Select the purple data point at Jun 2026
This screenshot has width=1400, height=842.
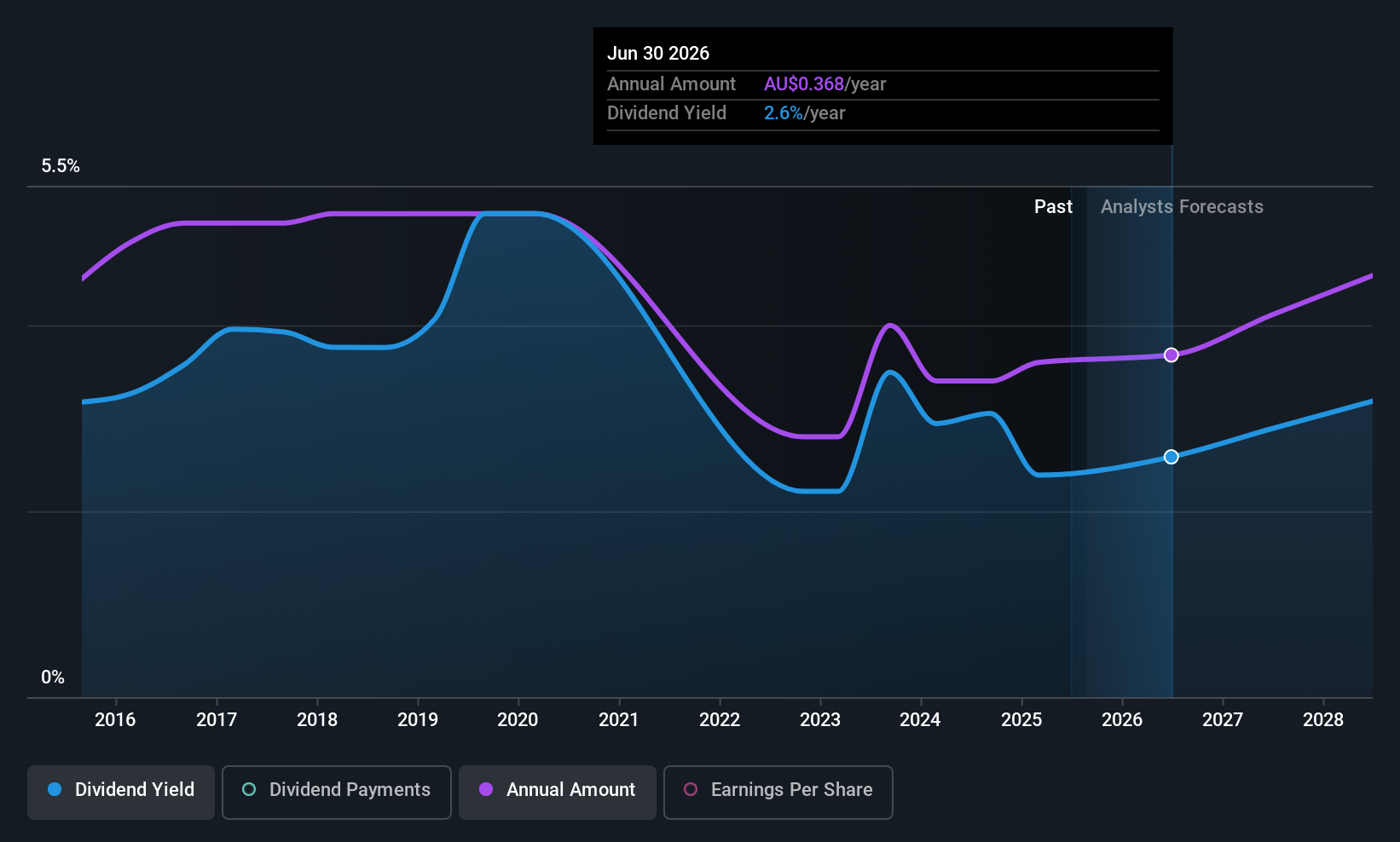click(1171, 355)
